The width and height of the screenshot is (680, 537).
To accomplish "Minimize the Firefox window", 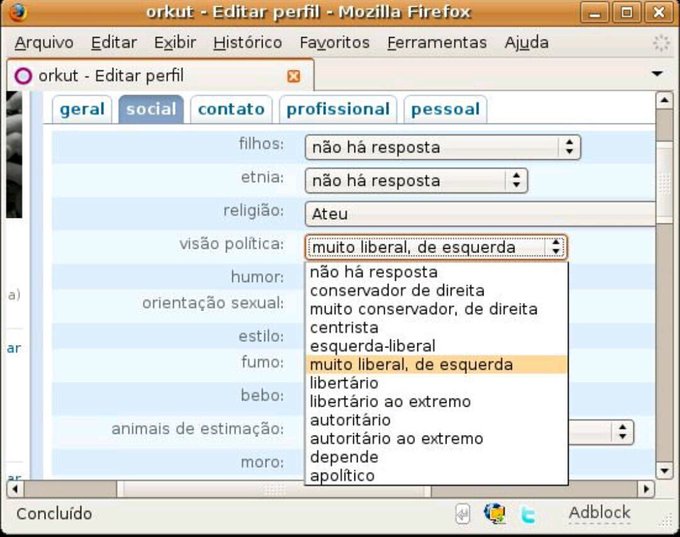I will [x=595, y=13].
